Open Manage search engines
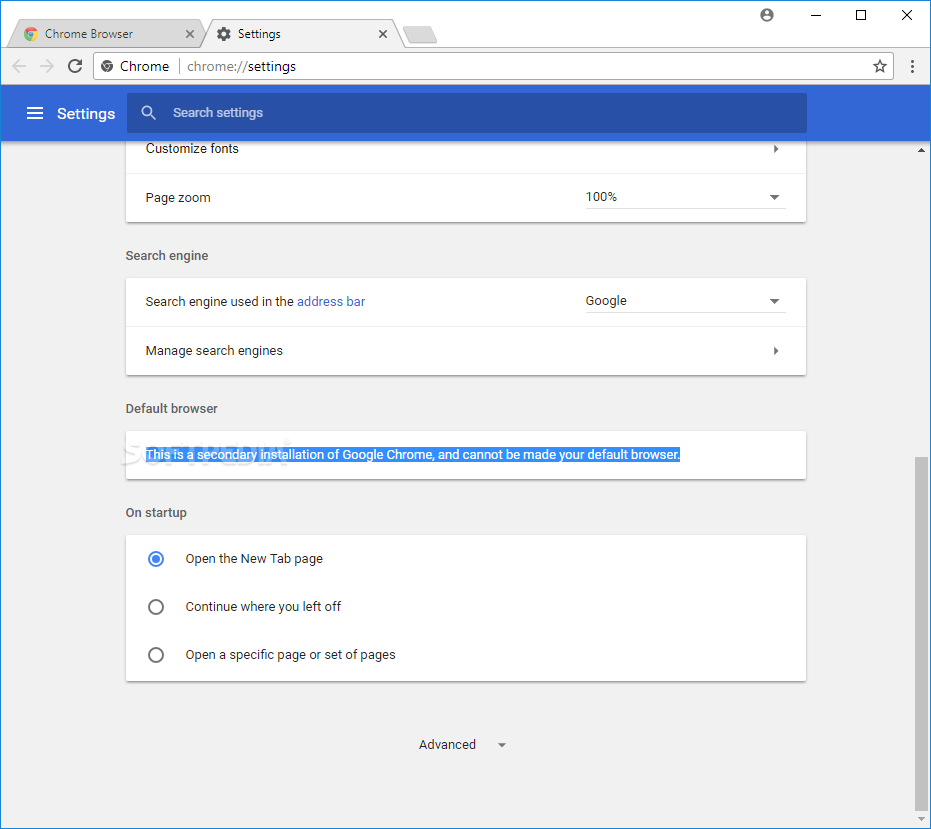This screenshot has width=931, height=829. (x=466, y=351)
